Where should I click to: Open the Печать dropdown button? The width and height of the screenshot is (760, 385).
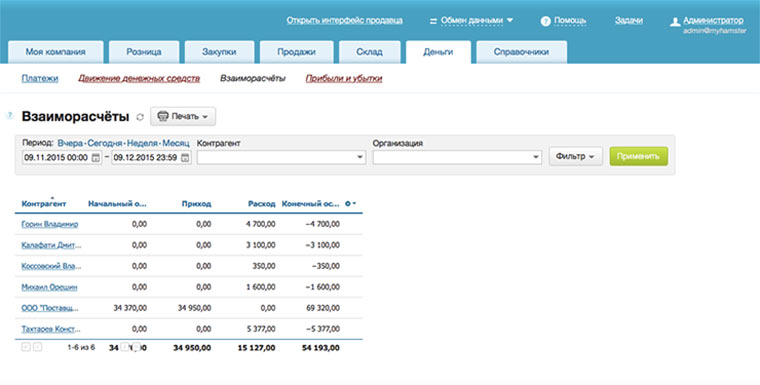[183, 116]
